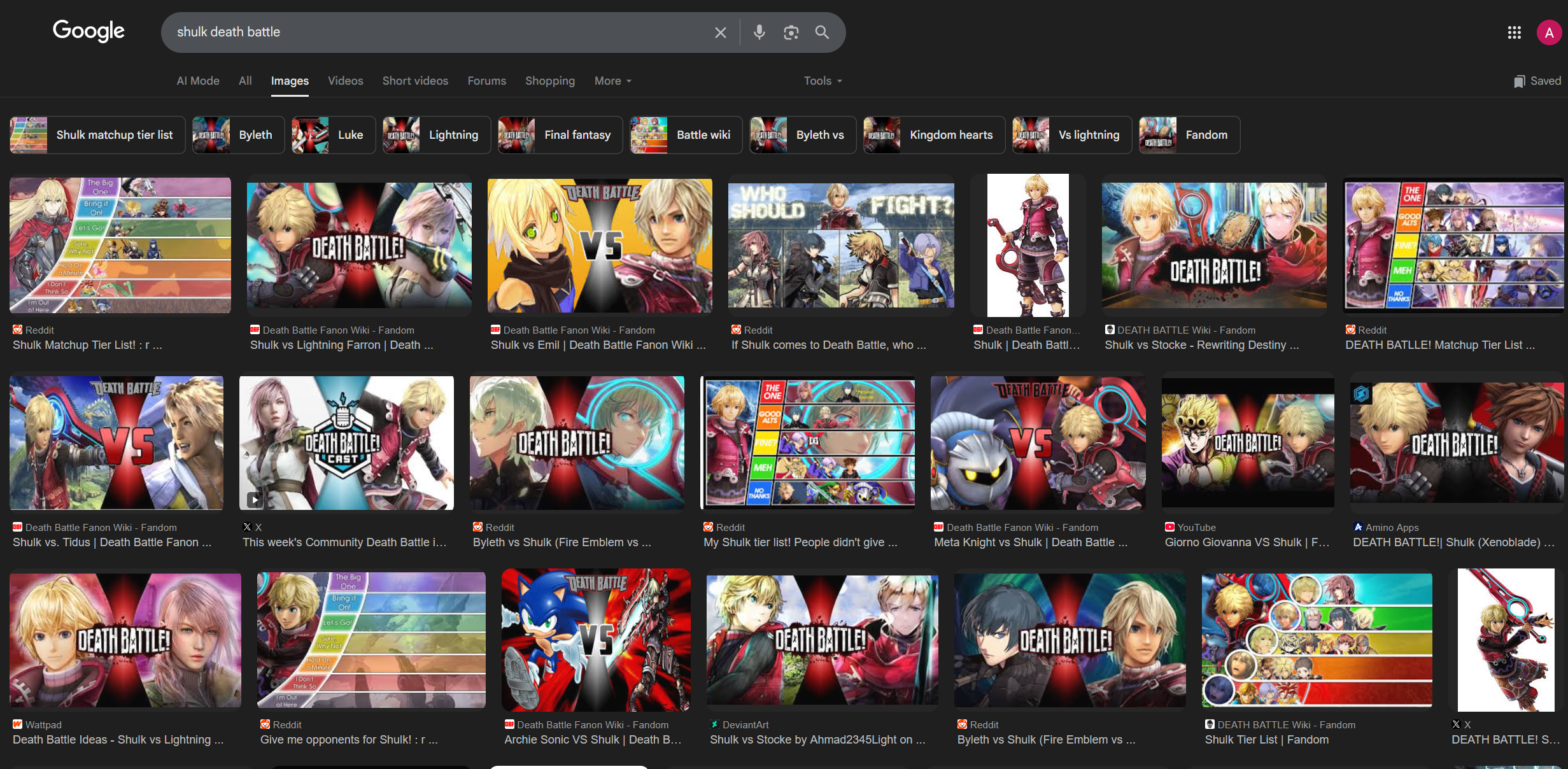Select the Final fantasy chip

click(560, 135)
